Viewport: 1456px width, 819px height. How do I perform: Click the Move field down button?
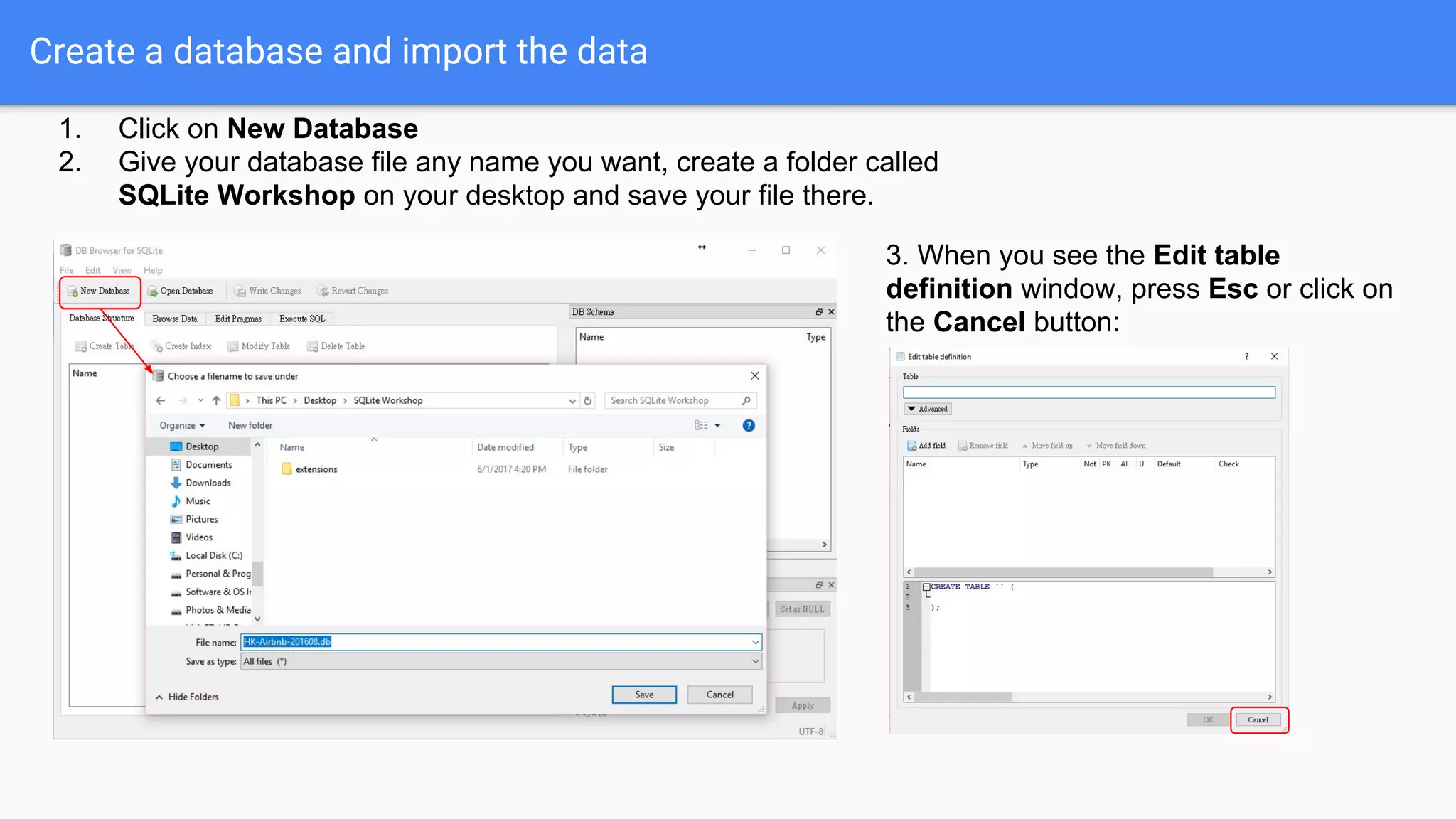(1116, 446)
